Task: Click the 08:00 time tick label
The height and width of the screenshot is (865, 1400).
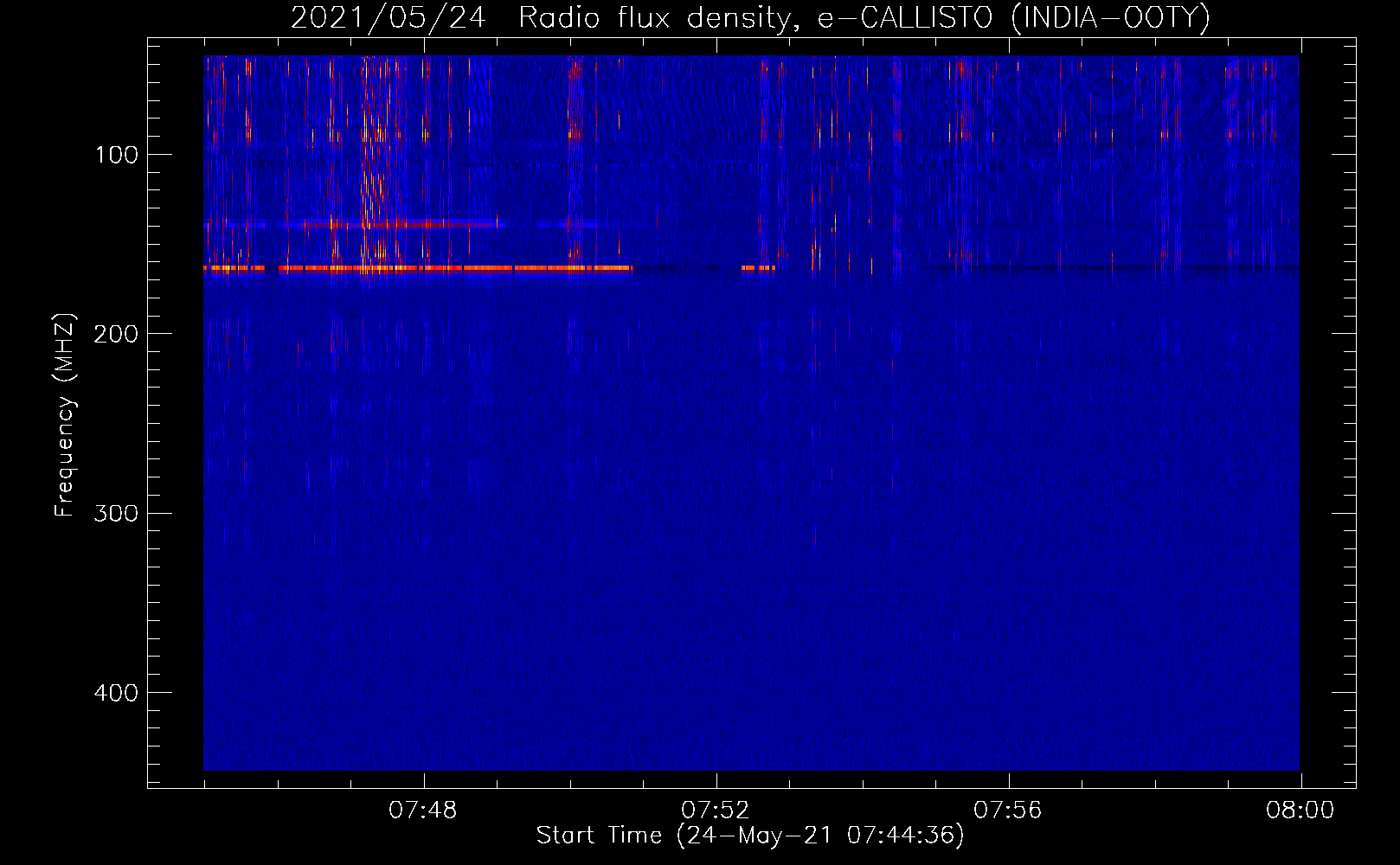Action: point(1300,811)
